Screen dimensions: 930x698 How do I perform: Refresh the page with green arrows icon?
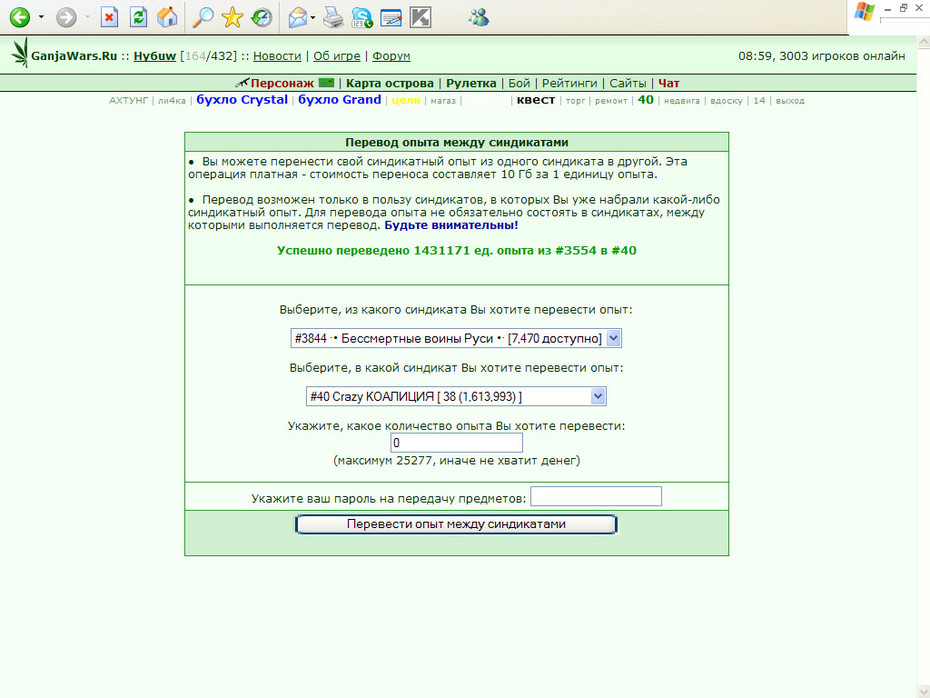138,17
